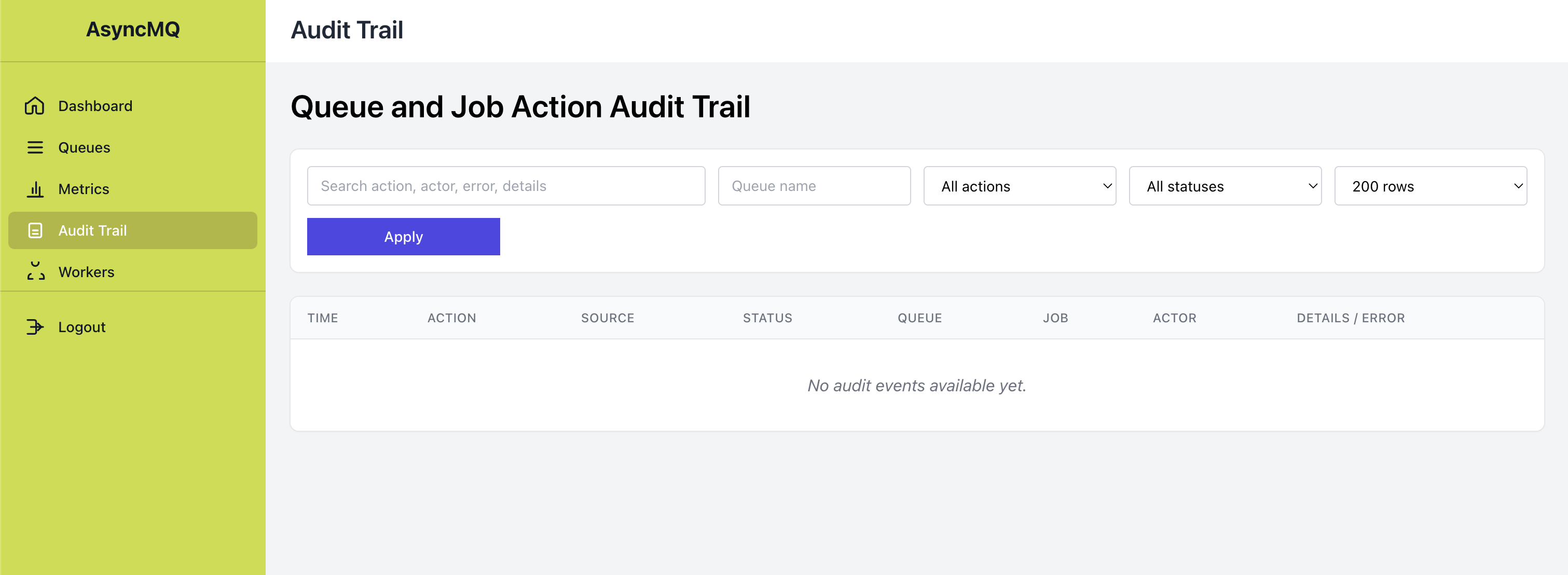The width and height of the screenshot is (1568, 575).
Task: Click the Queues list icon in sidebar
Action: pos(35,147)
